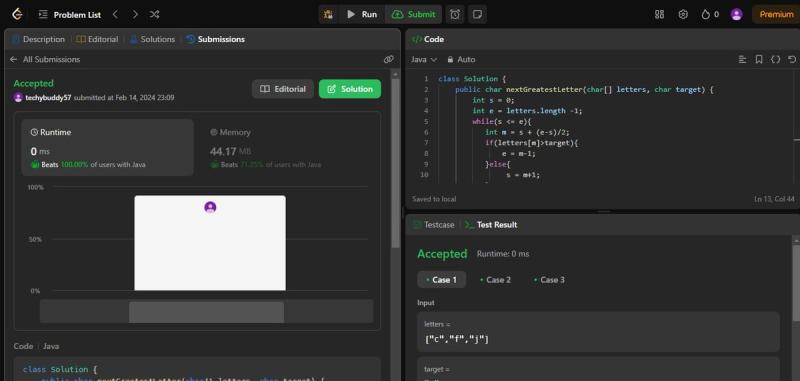Click the LeetCode logo icon
This screenshot has height=381, width=800.
pyautogui.click(x=17, y=14)
